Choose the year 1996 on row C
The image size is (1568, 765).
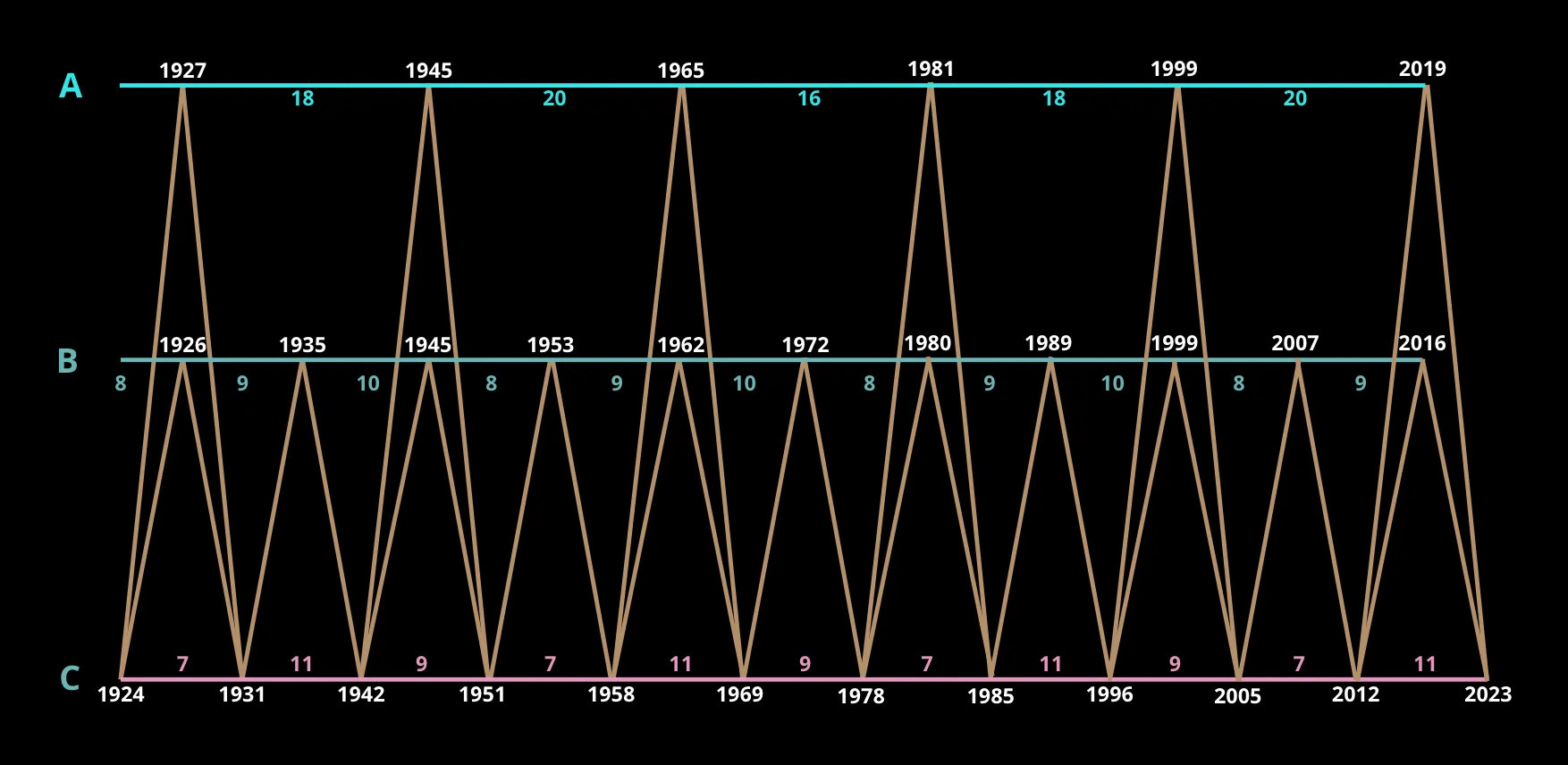(x=1109, y=694)
